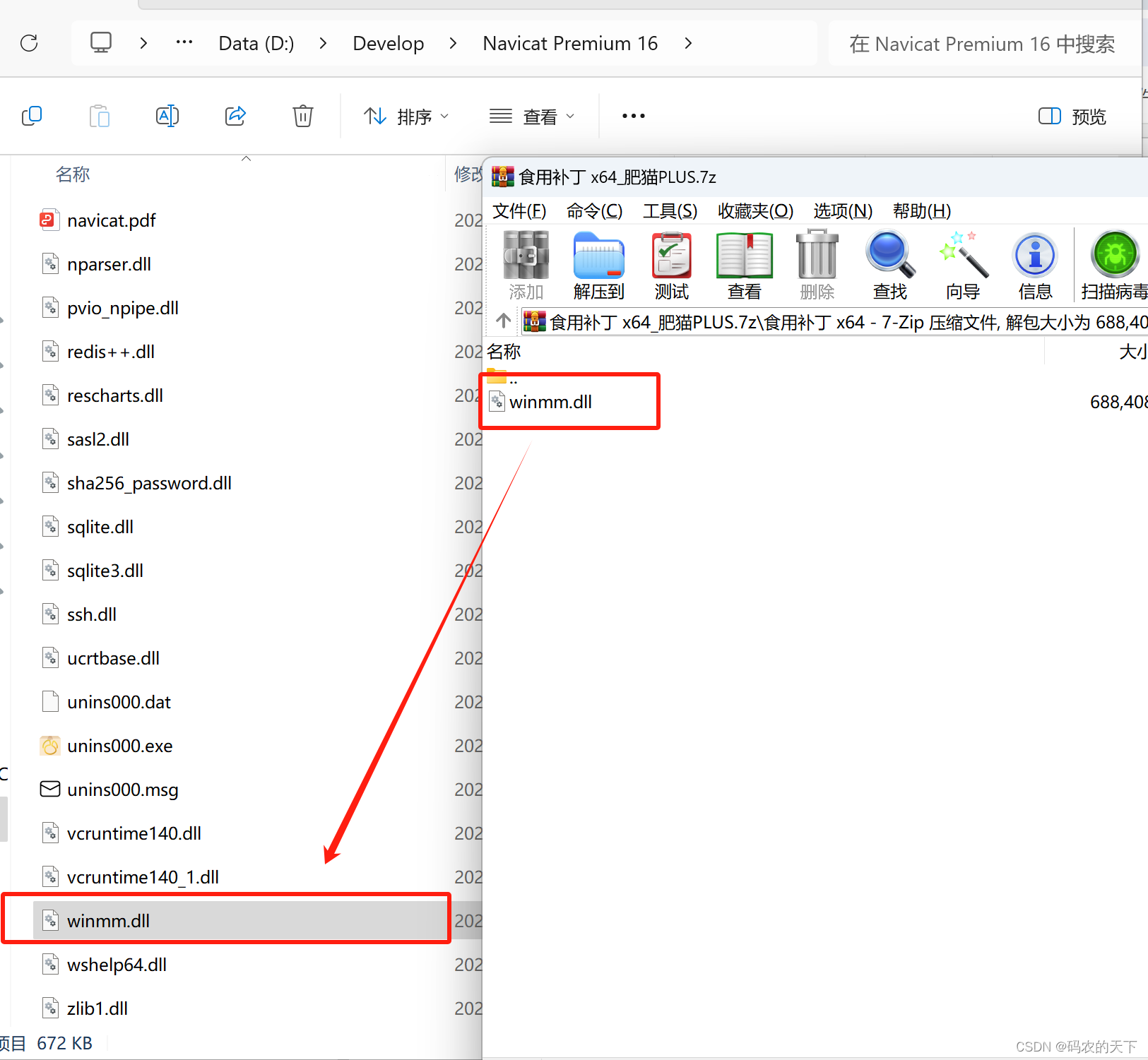Open the more options ellipsis in Explorer toolbar
Viewport: 1148px width, 1060px height.
pos(634,116)
